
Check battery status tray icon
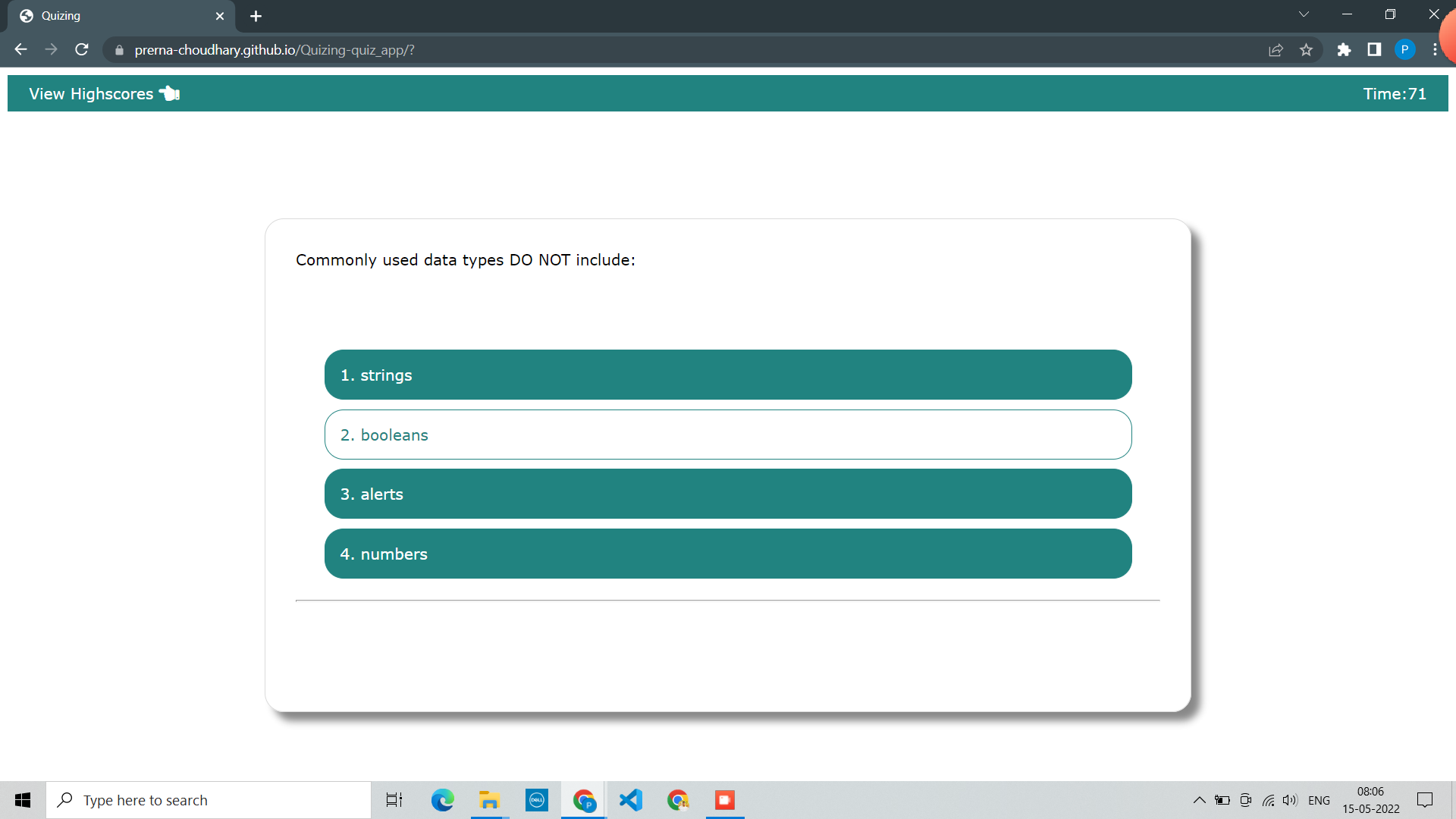1222,800
